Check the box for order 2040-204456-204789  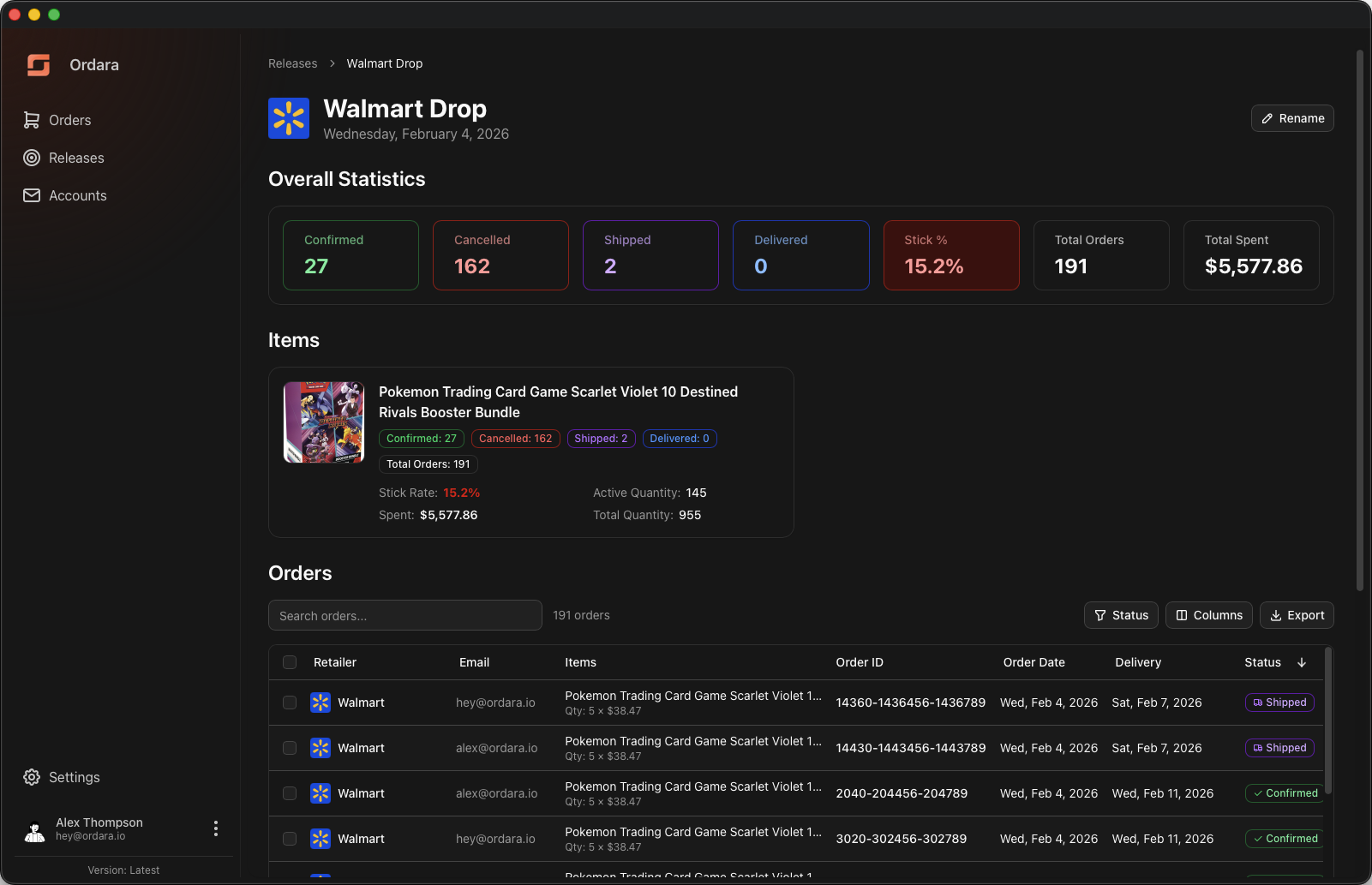(x=290, y=793)
